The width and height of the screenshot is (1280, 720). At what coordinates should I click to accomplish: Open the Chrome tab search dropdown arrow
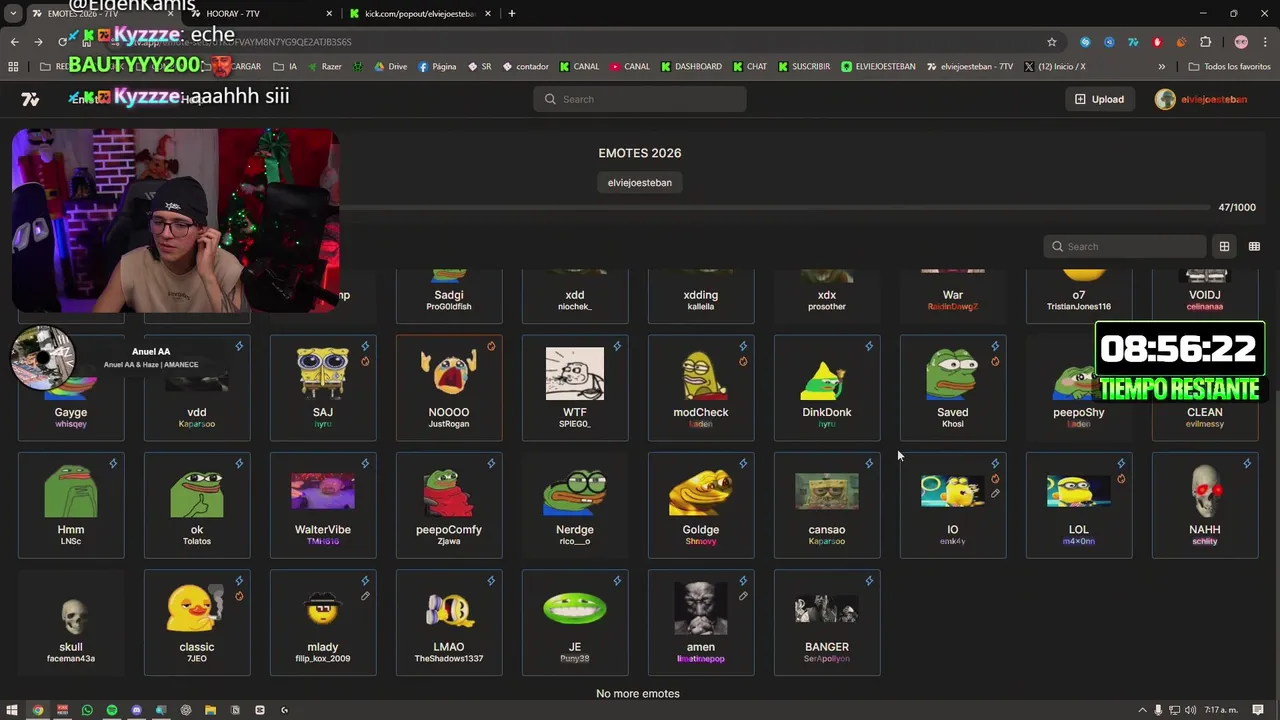click(x=13, y=13)
